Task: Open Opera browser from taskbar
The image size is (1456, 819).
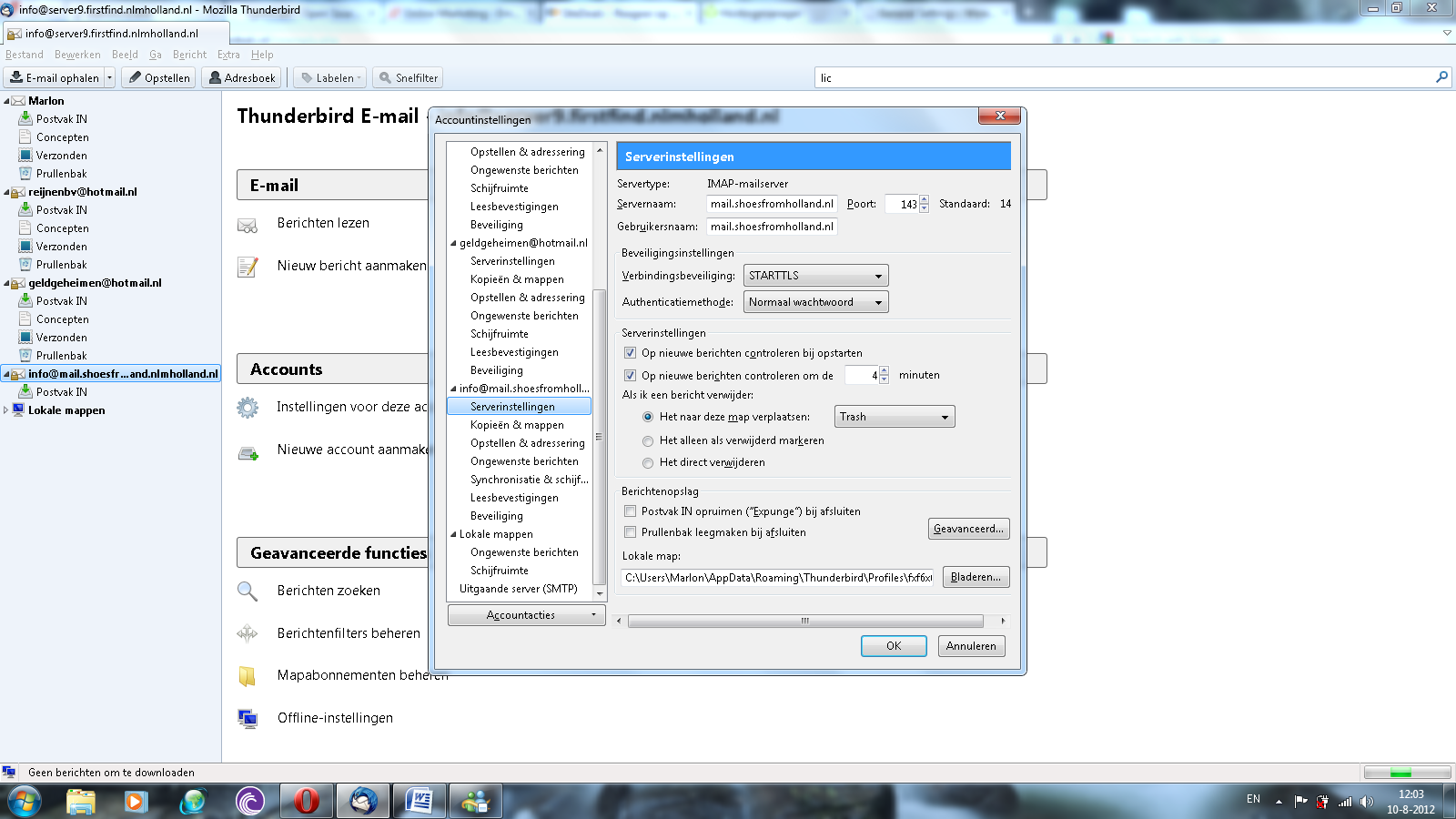Action: (x=307, y=801)
